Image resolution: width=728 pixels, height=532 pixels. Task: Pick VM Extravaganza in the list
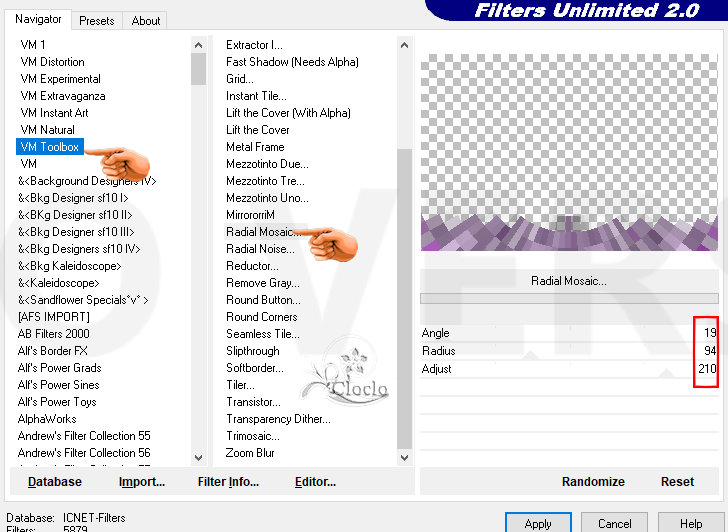click(63, 96)
